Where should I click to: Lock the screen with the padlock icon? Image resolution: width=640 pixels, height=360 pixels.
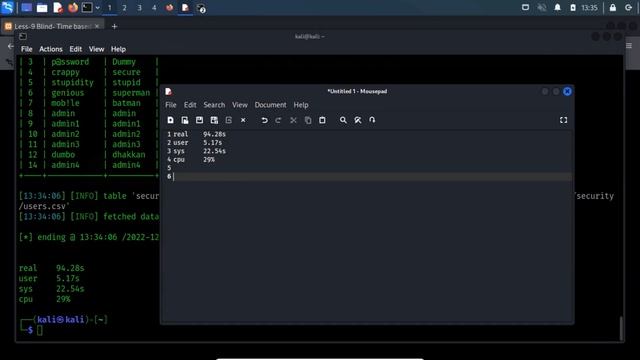click(613, 8)
